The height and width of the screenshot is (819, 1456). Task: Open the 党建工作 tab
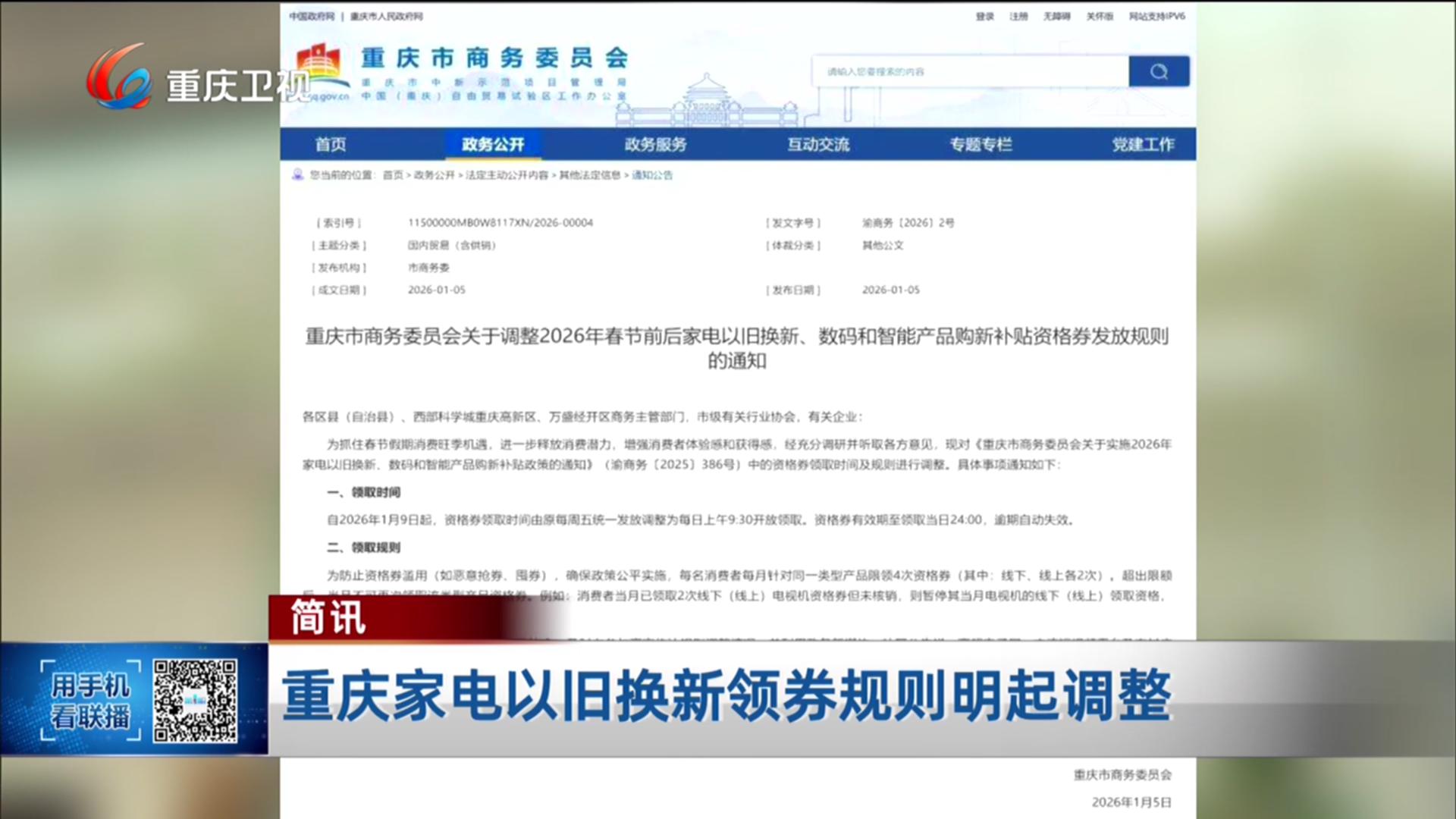1142,144
